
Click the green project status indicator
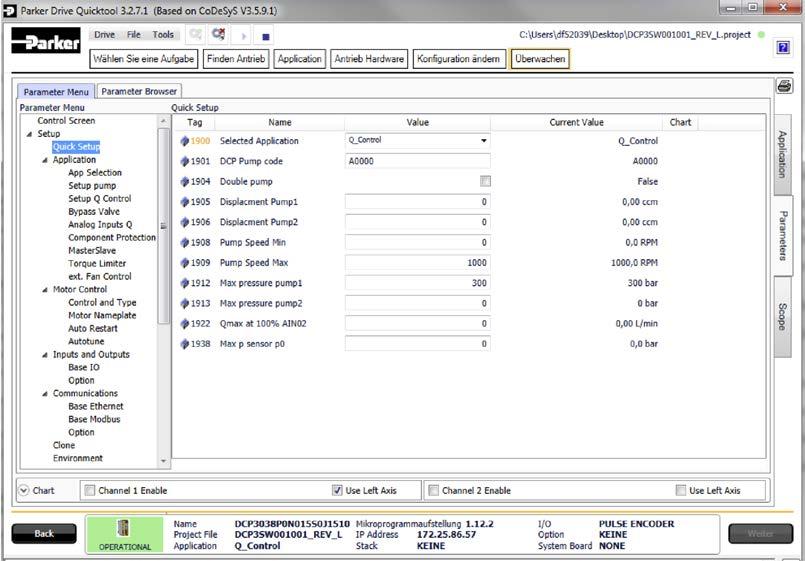click(x=761, y=35)
